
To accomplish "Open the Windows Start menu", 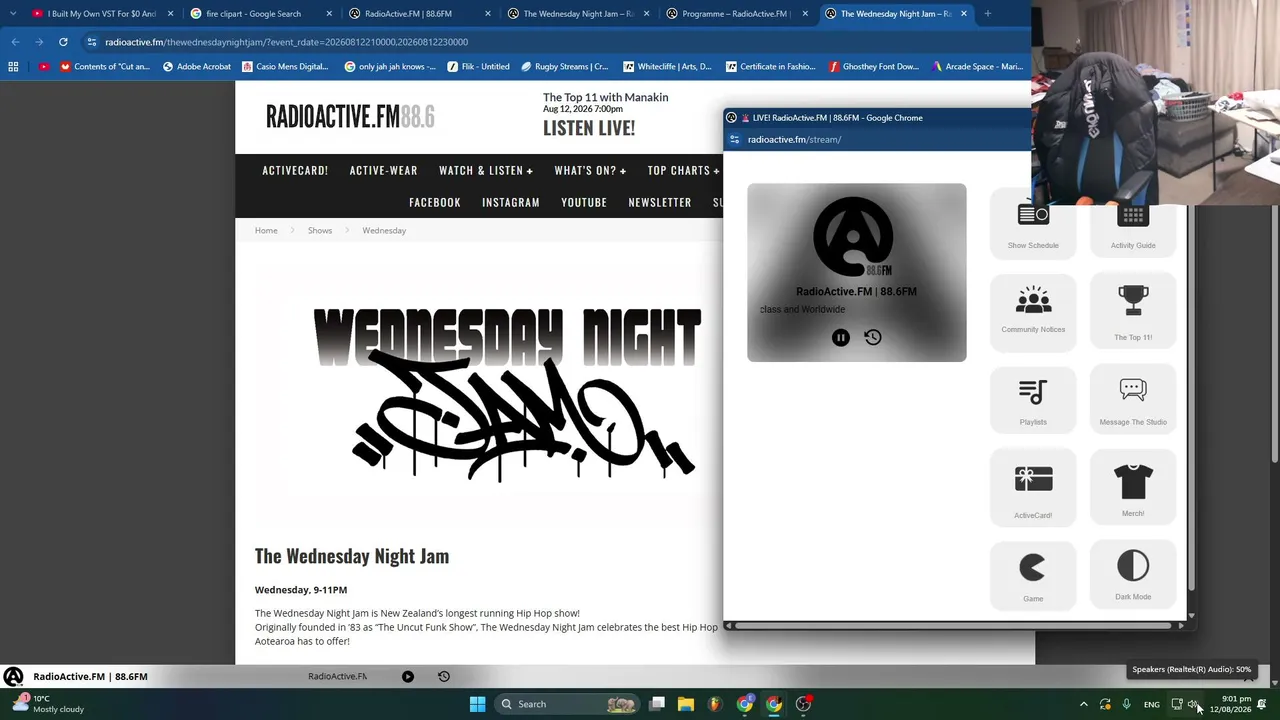I will point(477,704).
